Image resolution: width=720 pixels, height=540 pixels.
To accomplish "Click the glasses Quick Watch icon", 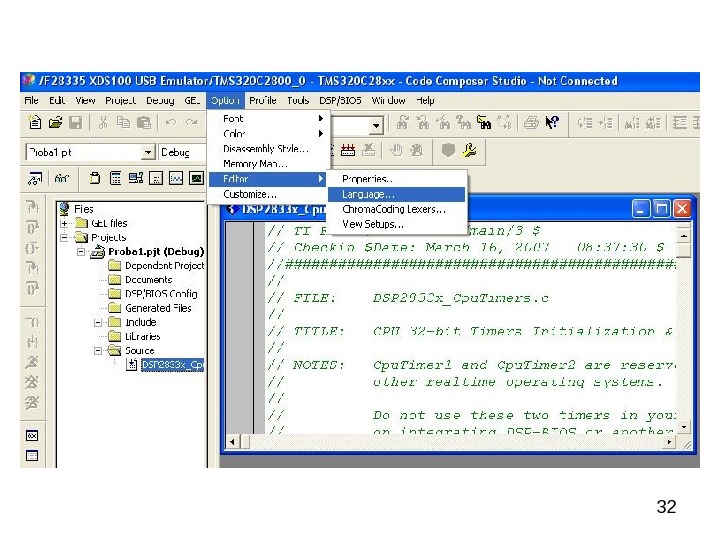I will click(x=61, y=178).
